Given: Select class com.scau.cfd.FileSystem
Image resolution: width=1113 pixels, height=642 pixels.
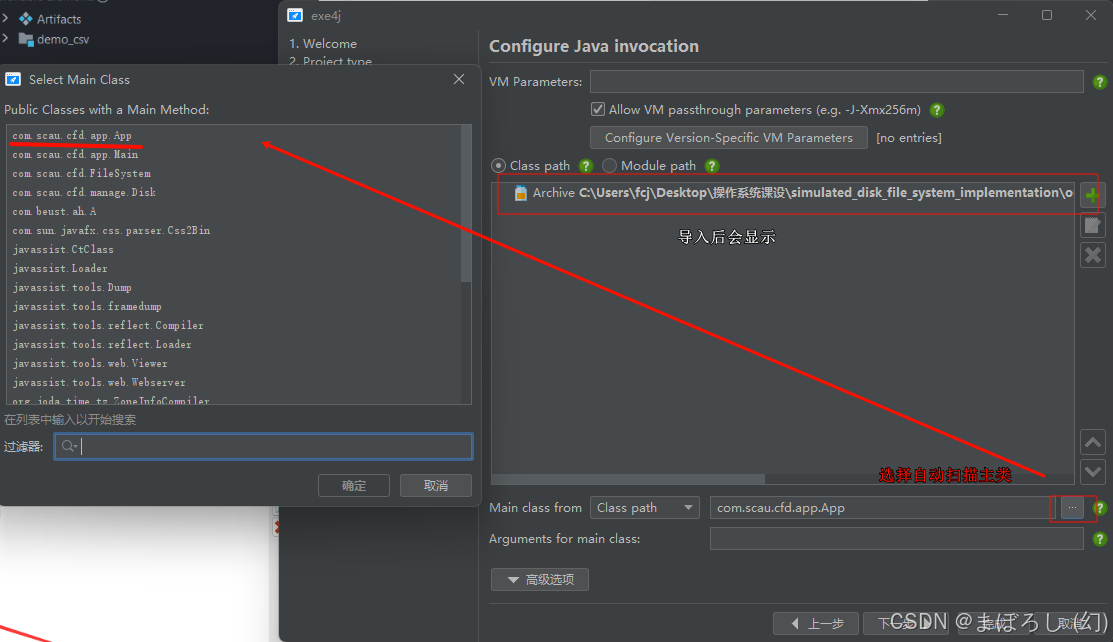Looking at the screenshot, I should [x=82, y=174].
